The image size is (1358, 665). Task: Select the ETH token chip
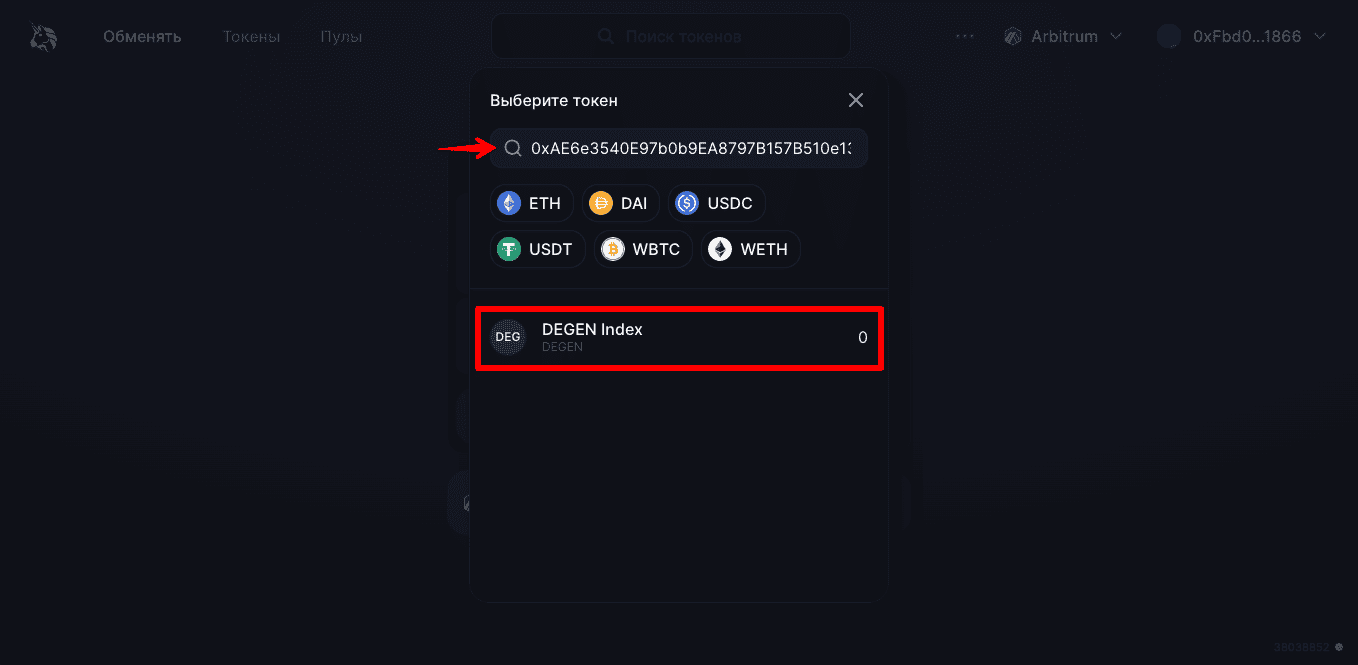(532, 203)
